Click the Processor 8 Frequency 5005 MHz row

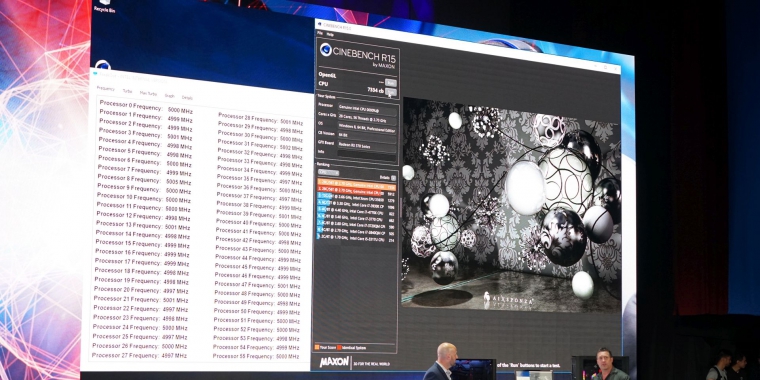(x=144, y=180)
